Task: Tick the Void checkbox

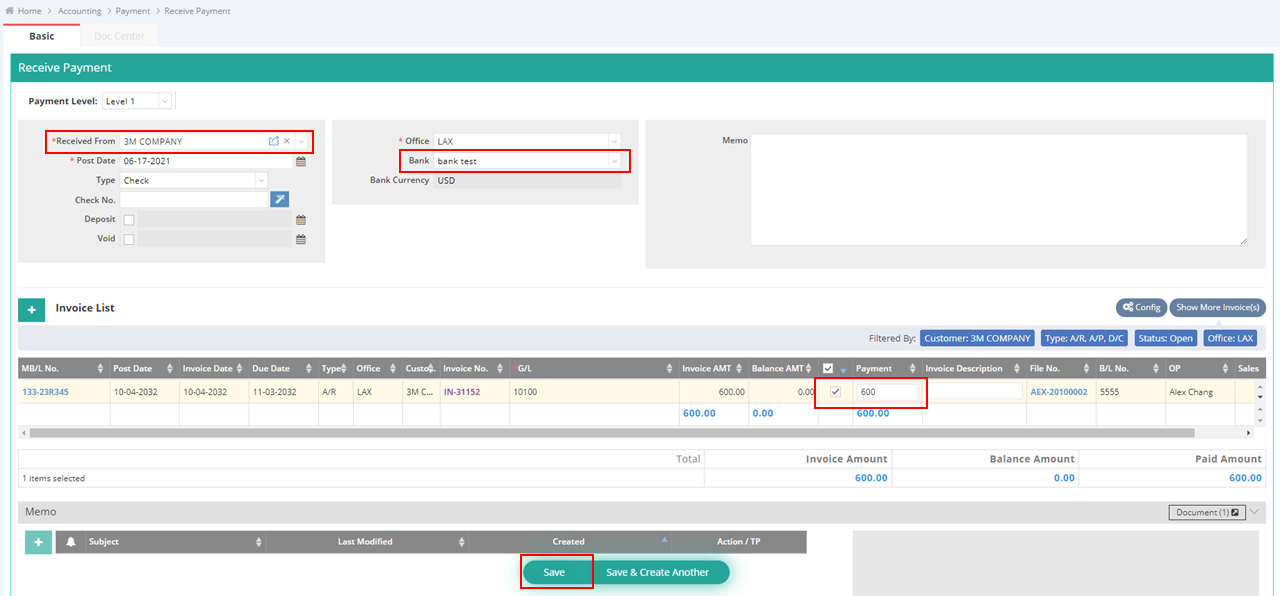Action: pos(129,240)
